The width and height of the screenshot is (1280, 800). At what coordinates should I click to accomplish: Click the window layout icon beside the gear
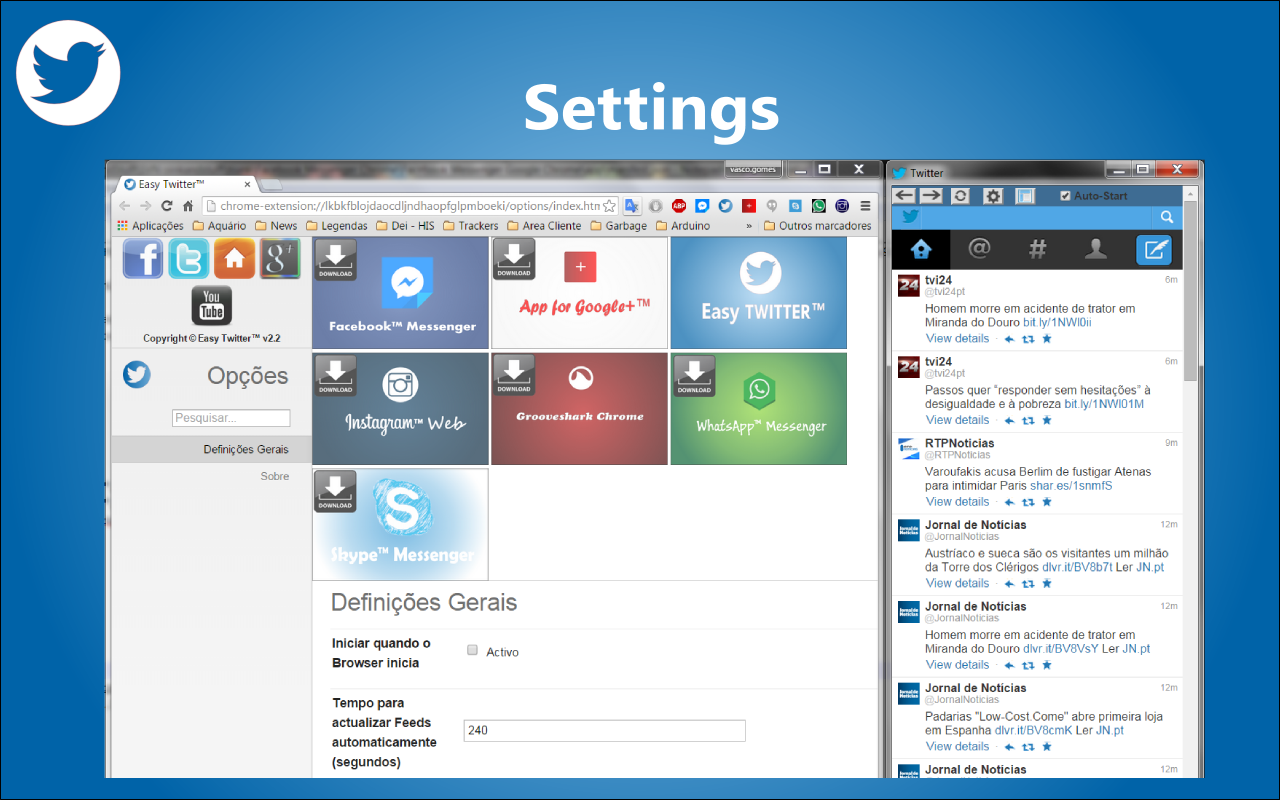click(1025, 196)
